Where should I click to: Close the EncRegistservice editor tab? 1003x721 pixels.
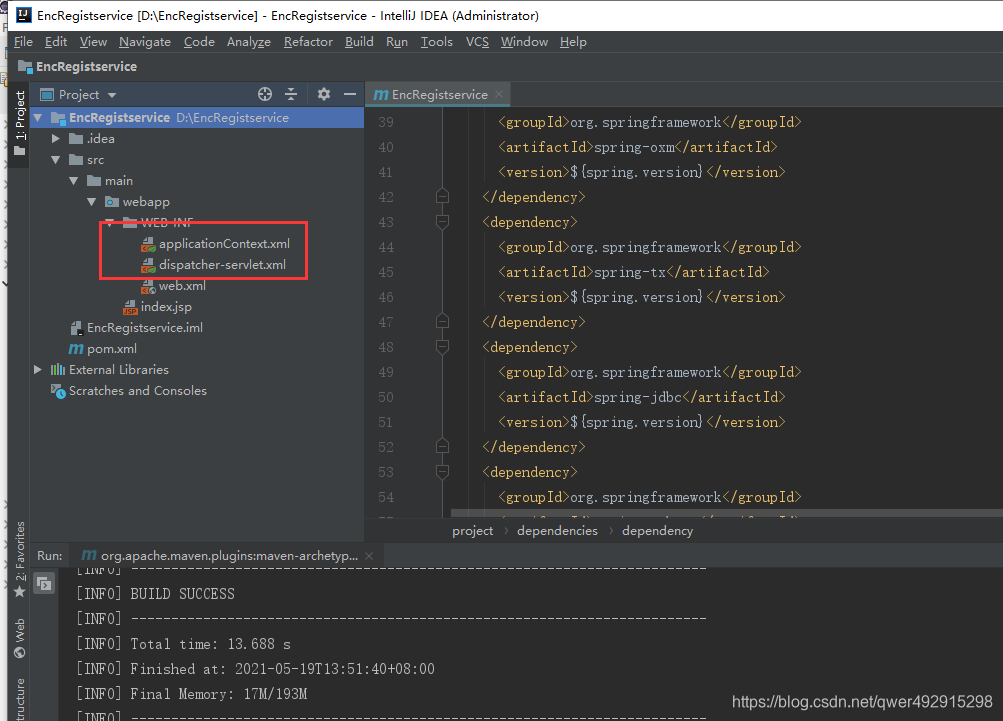tap(499, 95)
